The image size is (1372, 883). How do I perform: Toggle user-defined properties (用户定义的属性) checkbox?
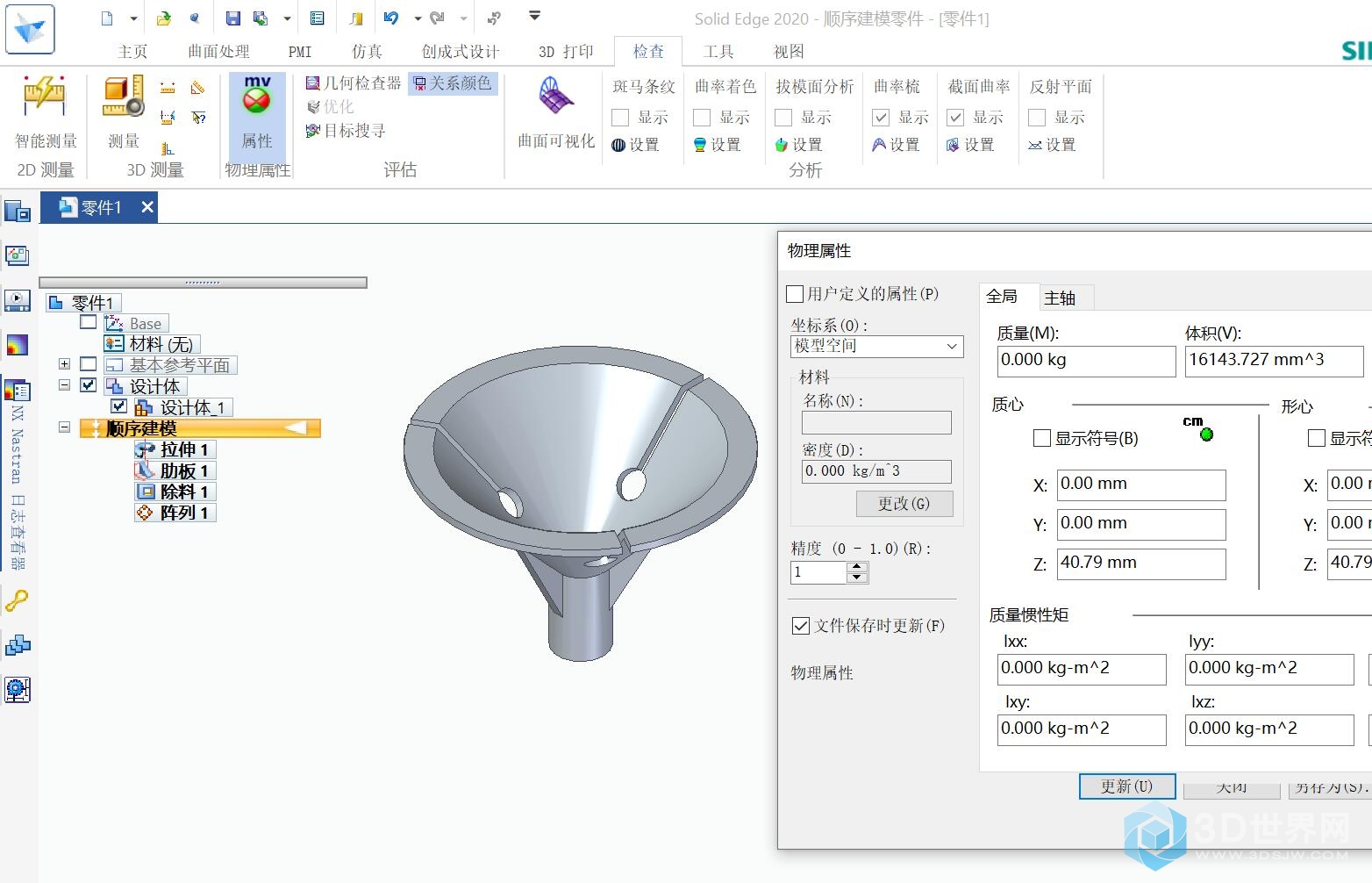coord(796,294)
